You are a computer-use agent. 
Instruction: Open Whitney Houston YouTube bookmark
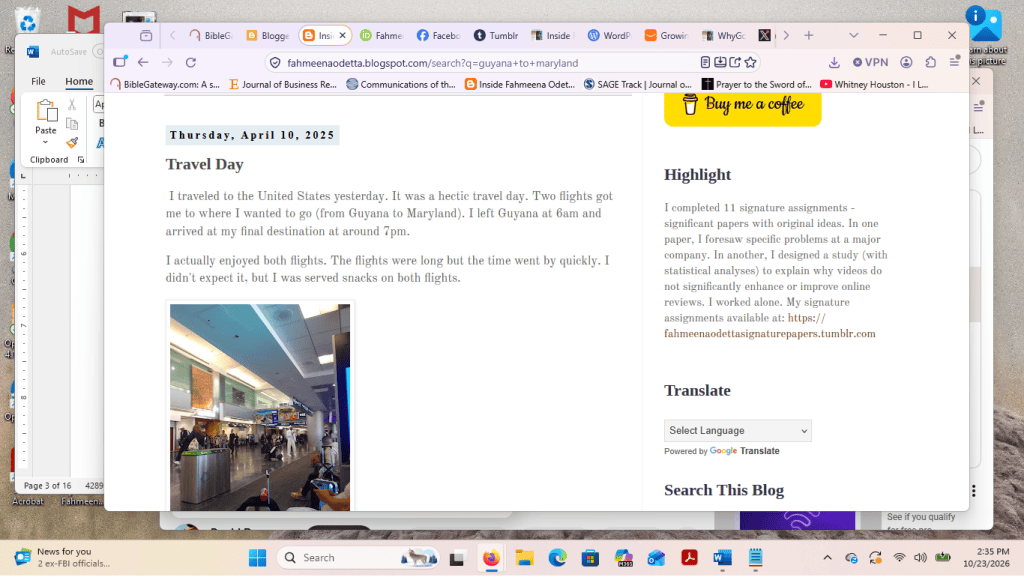[874, 84]
